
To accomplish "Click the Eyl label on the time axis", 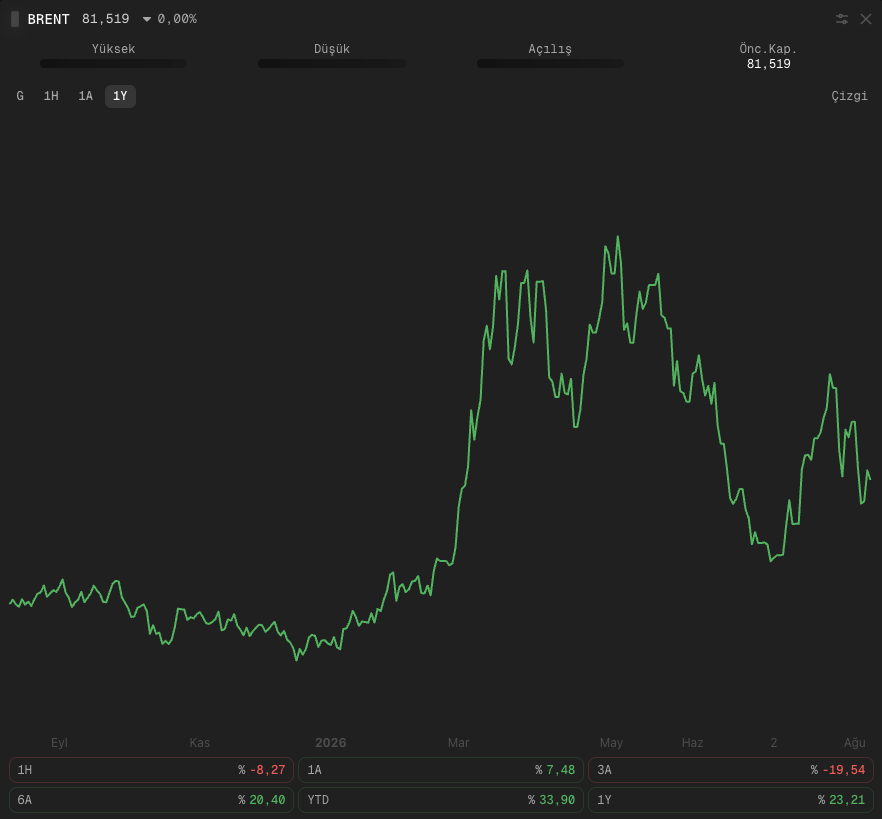I will click(x=59, y=742).
